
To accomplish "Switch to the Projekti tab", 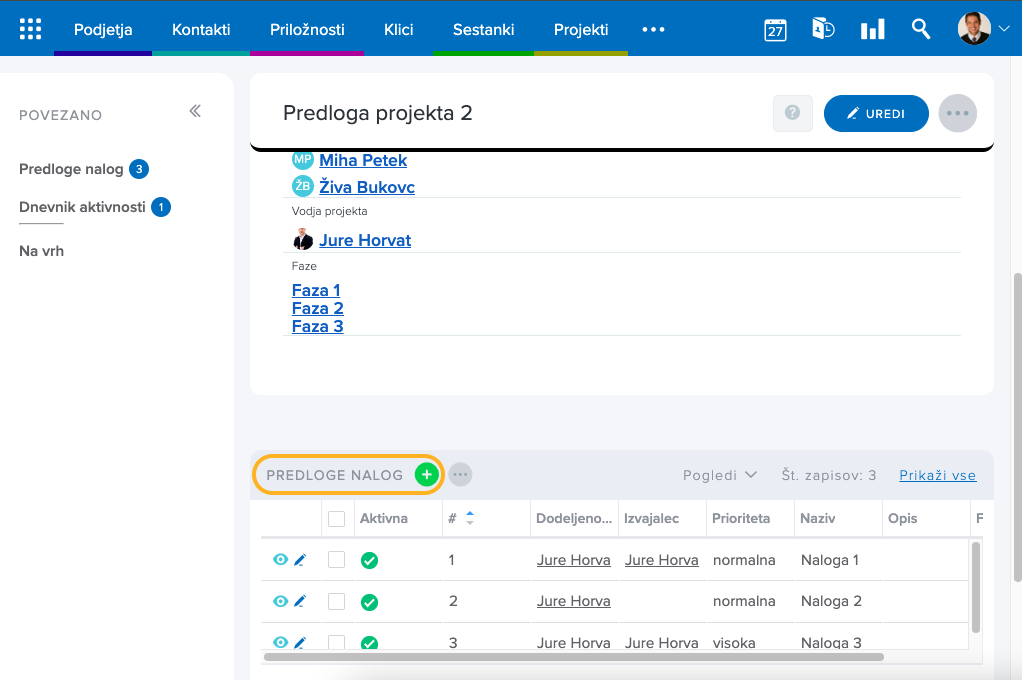I will click(x=581, y=29).
